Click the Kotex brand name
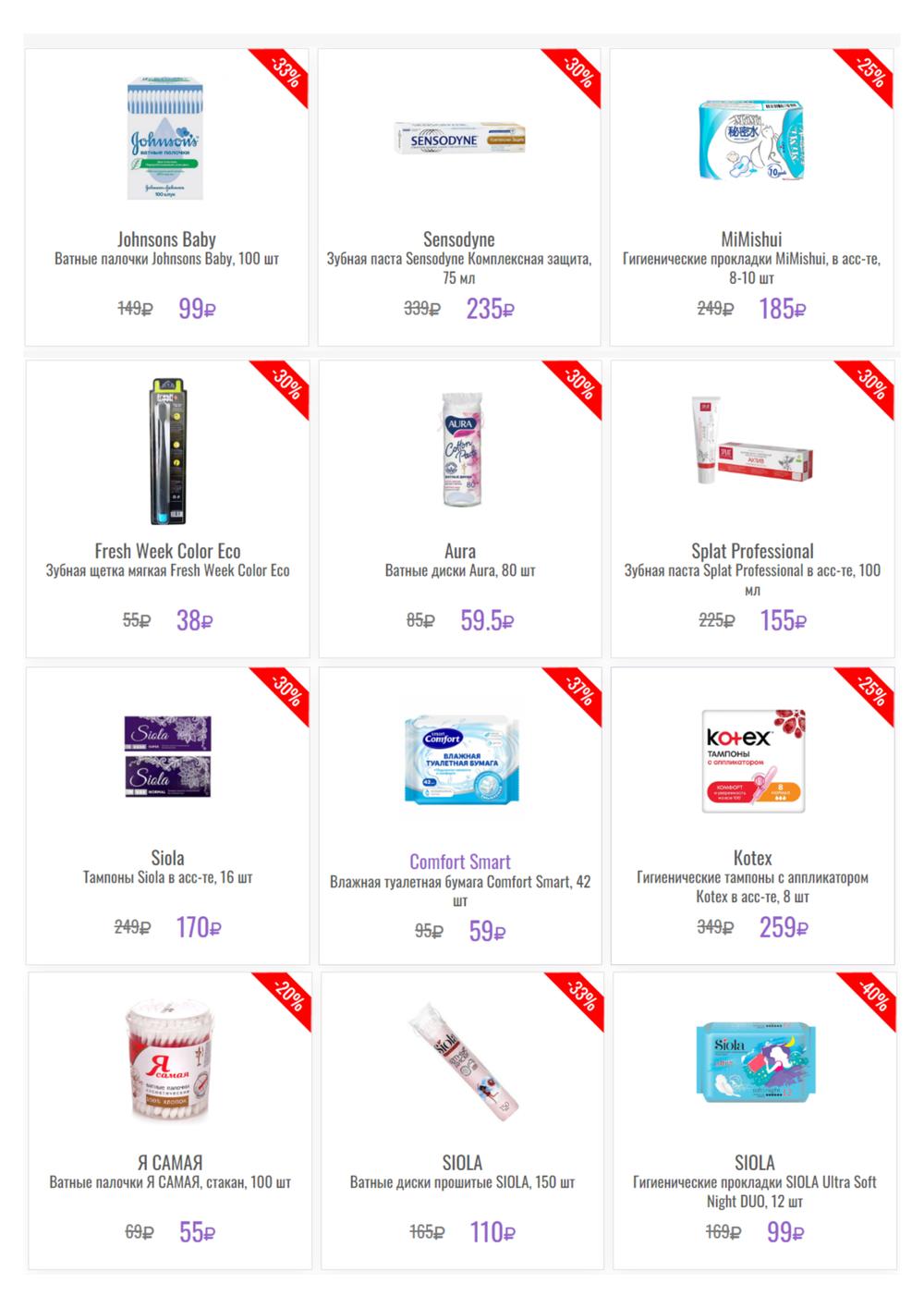The image size is (924, 1308). [x=752, y=858]
